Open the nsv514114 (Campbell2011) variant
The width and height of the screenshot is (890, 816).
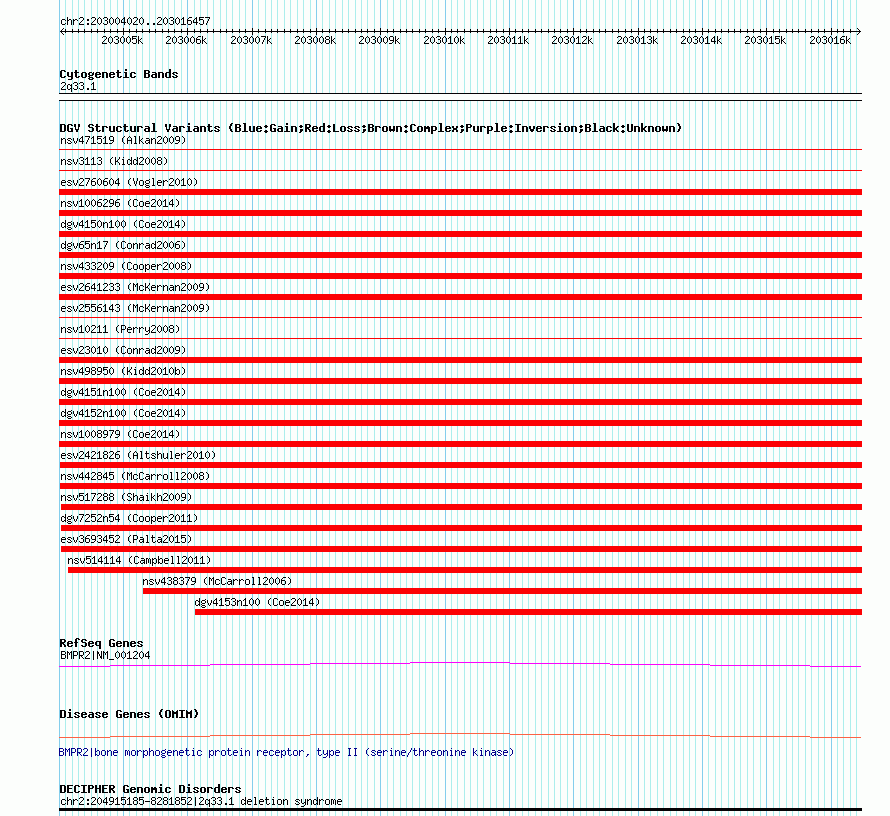[x=139, y=560]
